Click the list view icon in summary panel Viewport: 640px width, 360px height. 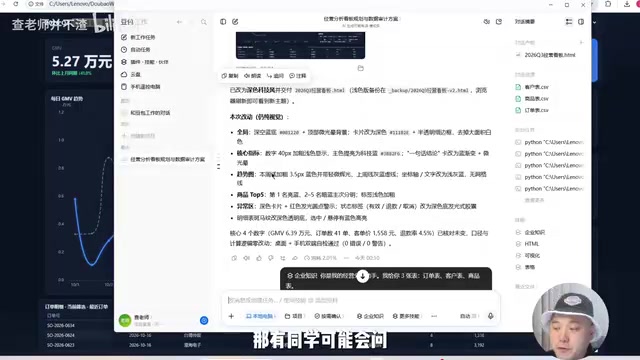tap(569, 22)
